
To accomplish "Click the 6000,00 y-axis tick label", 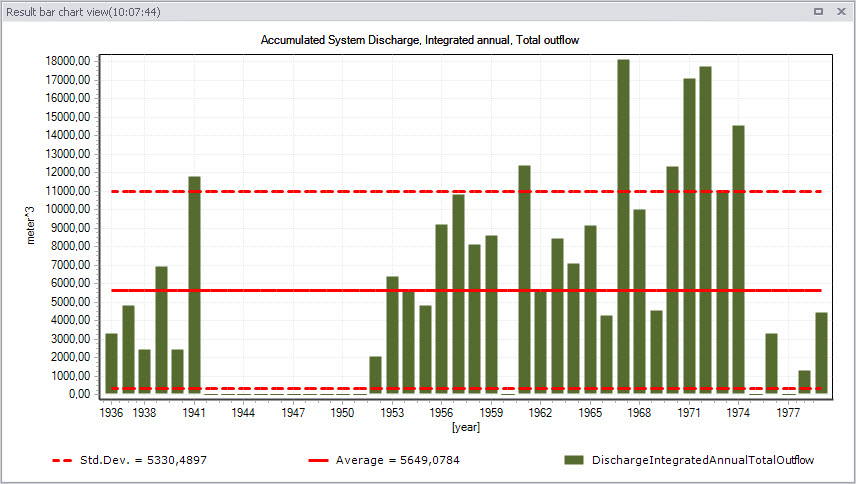I will point(70,283).
